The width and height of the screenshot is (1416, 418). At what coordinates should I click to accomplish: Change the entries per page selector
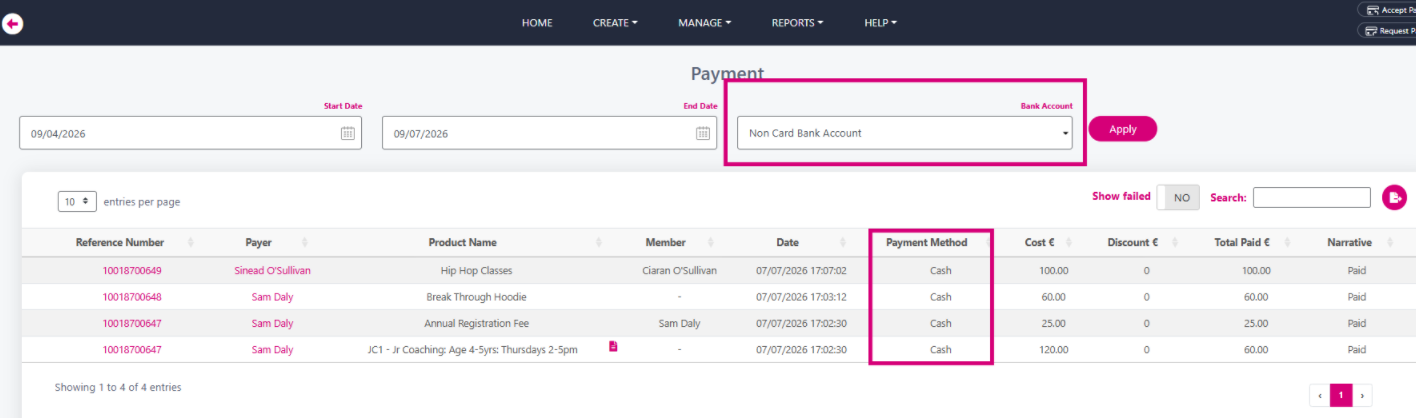point(77,201)
